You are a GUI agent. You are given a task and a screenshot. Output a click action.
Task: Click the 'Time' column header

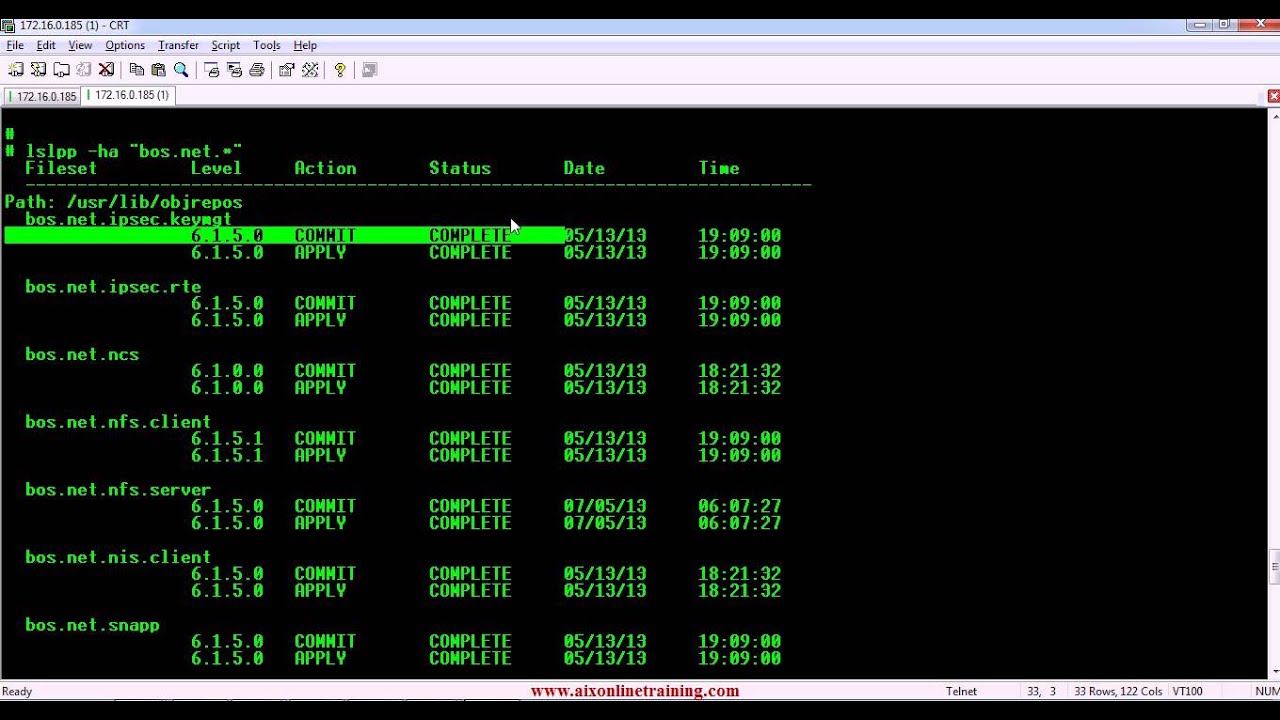click(719, 168)
